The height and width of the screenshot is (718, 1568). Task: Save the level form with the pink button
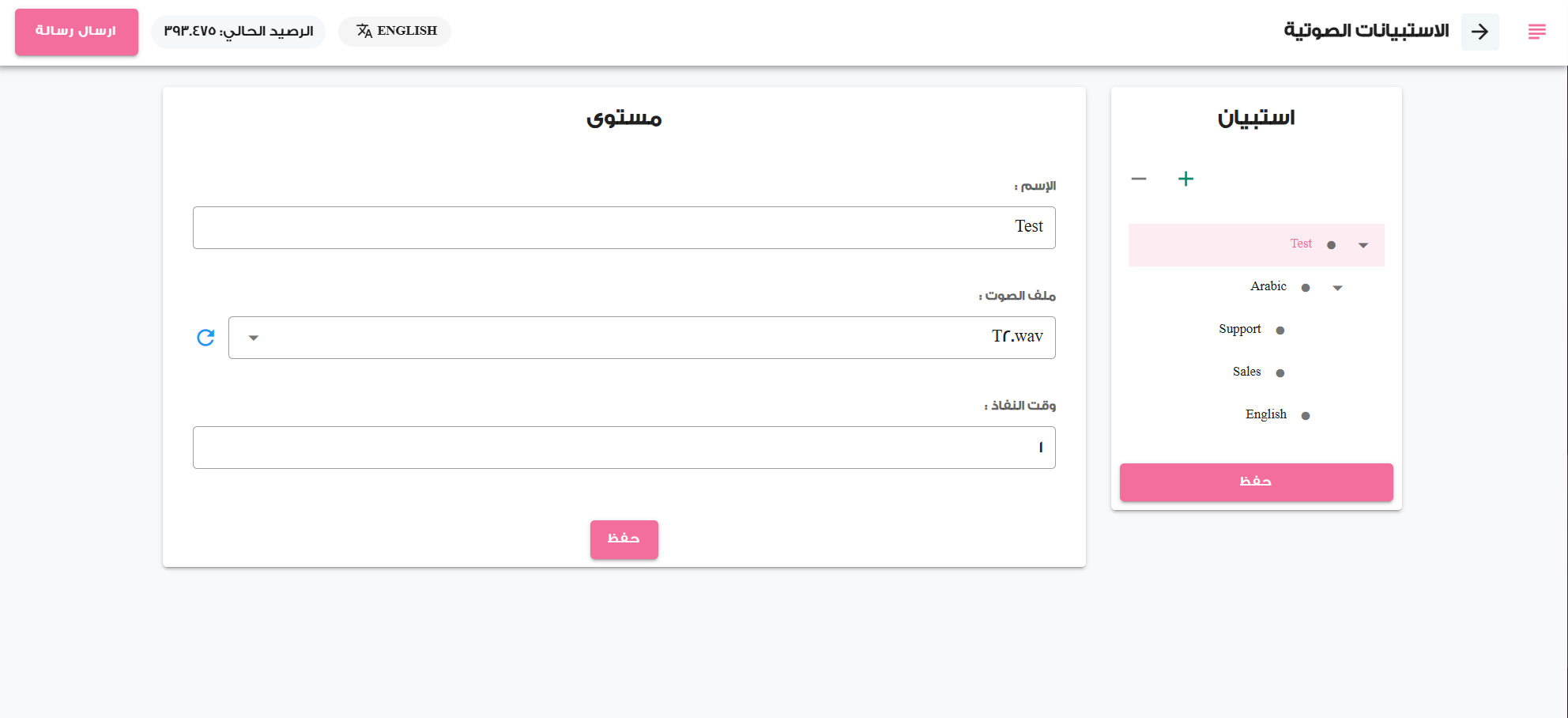coord(624,539)
